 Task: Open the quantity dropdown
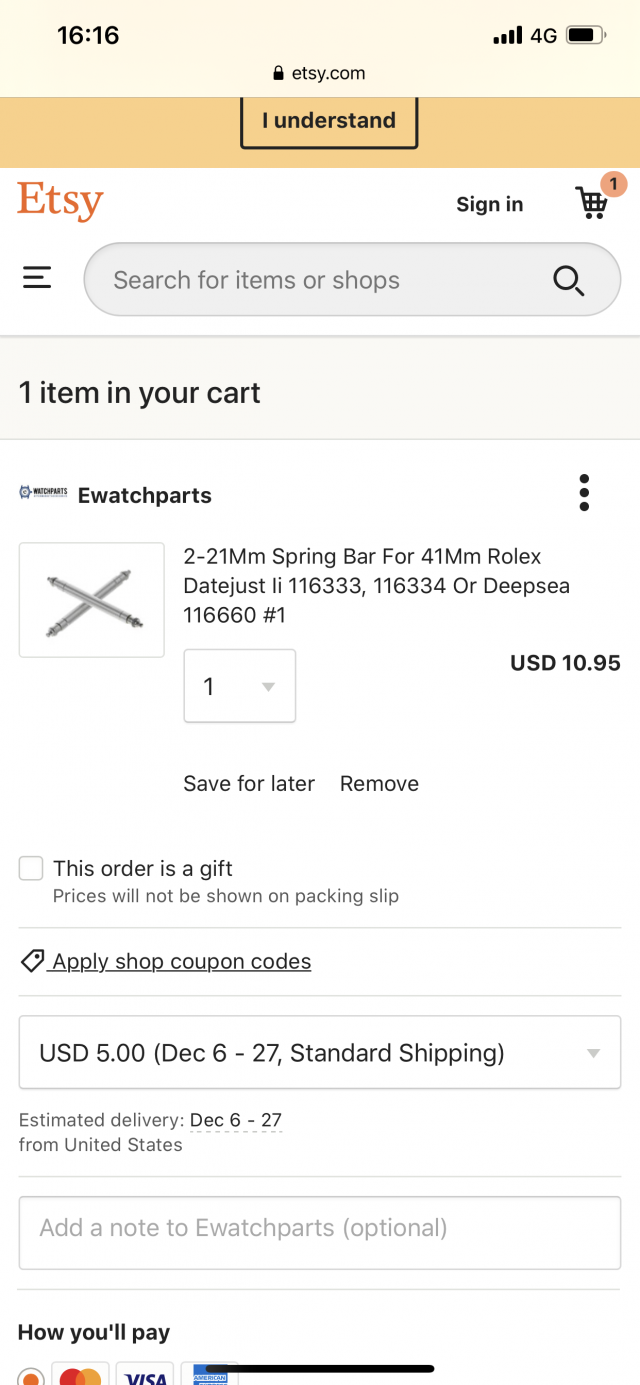tap(240, 686)
